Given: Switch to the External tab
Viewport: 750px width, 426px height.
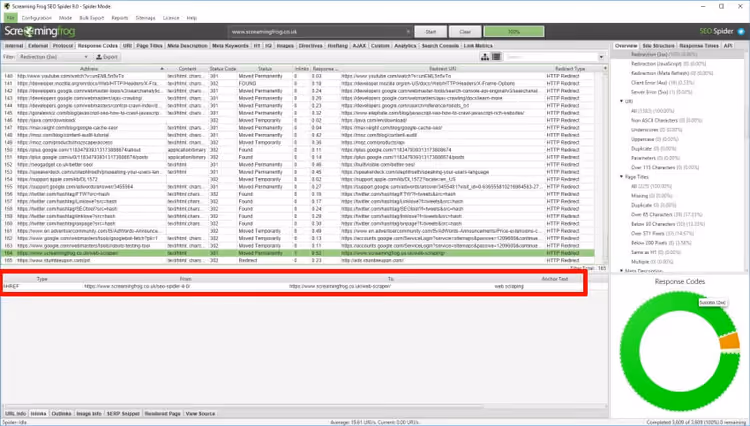Looking at the screenshot, I should [x=38, y=46].
